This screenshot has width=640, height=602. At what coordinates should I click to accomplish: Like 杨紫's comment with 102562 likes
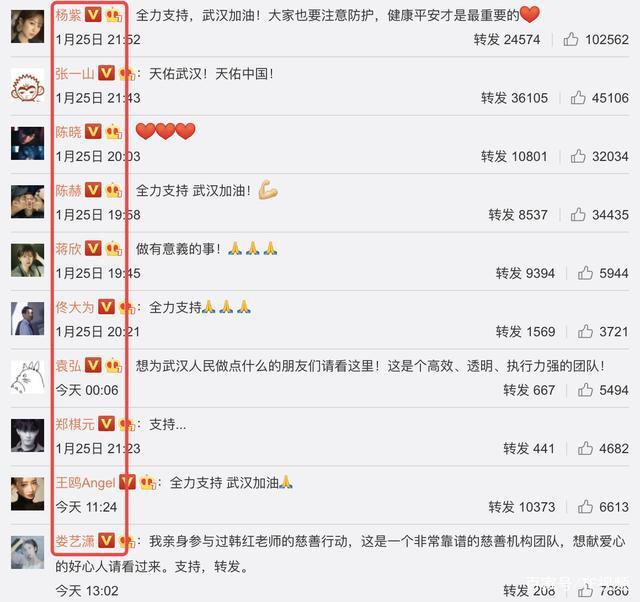(x=571, y=40)
